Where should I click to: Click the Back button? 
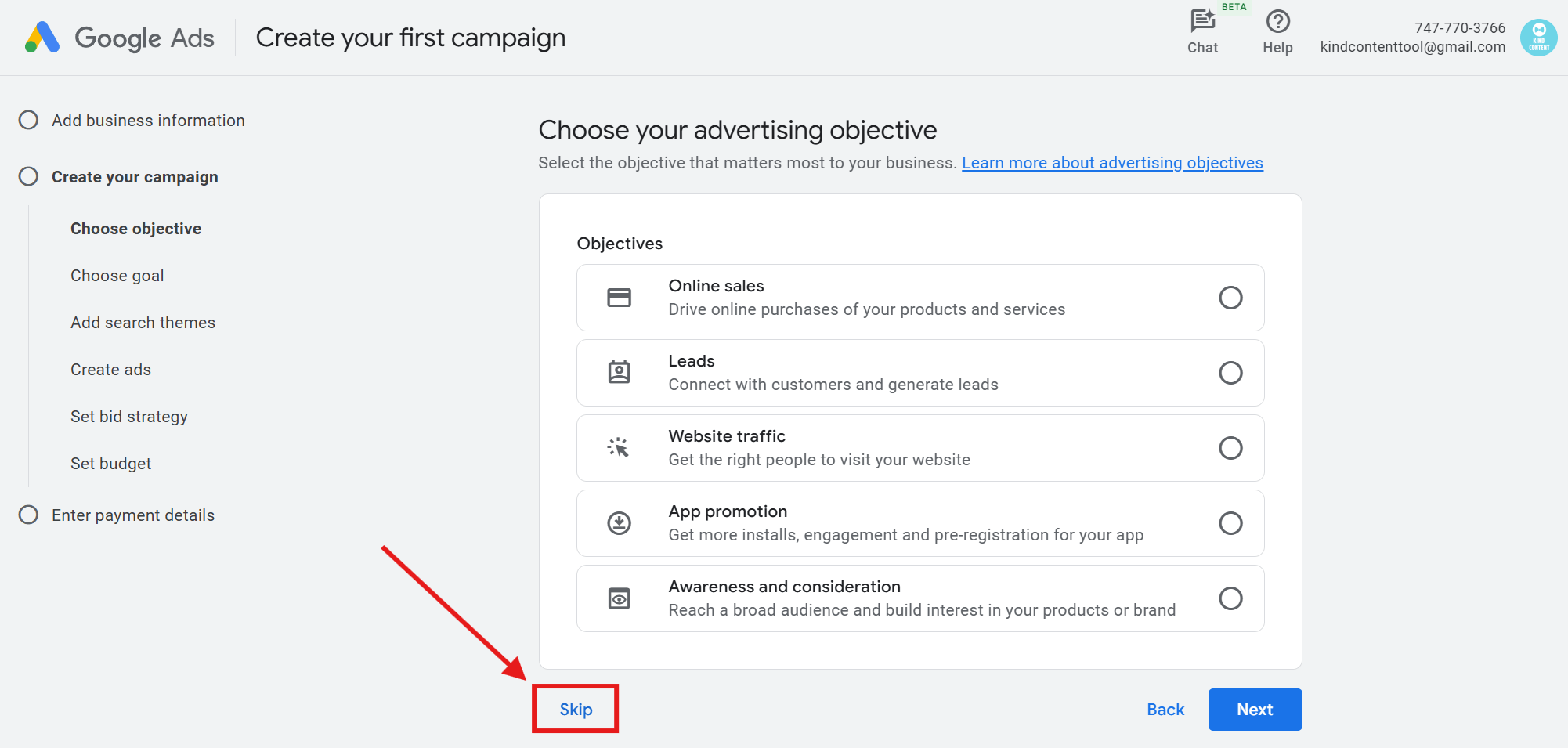click(x=1165, y=710)
